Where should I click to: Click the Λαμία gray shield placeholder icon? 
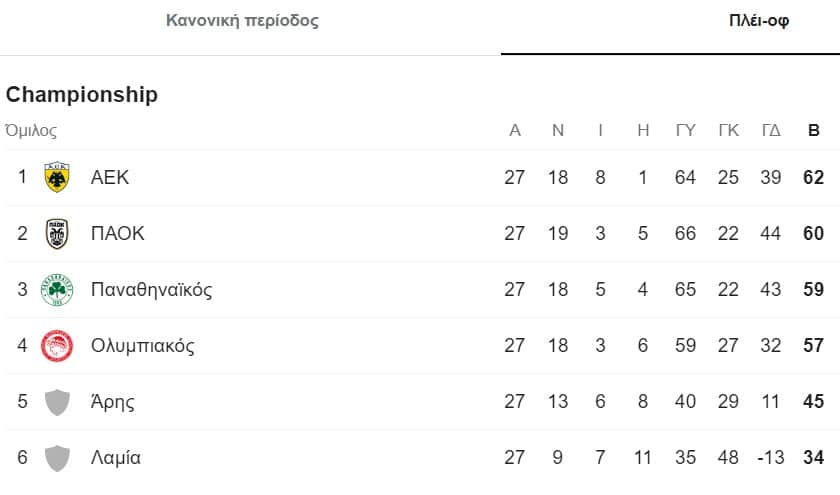[x=57, y=458]
